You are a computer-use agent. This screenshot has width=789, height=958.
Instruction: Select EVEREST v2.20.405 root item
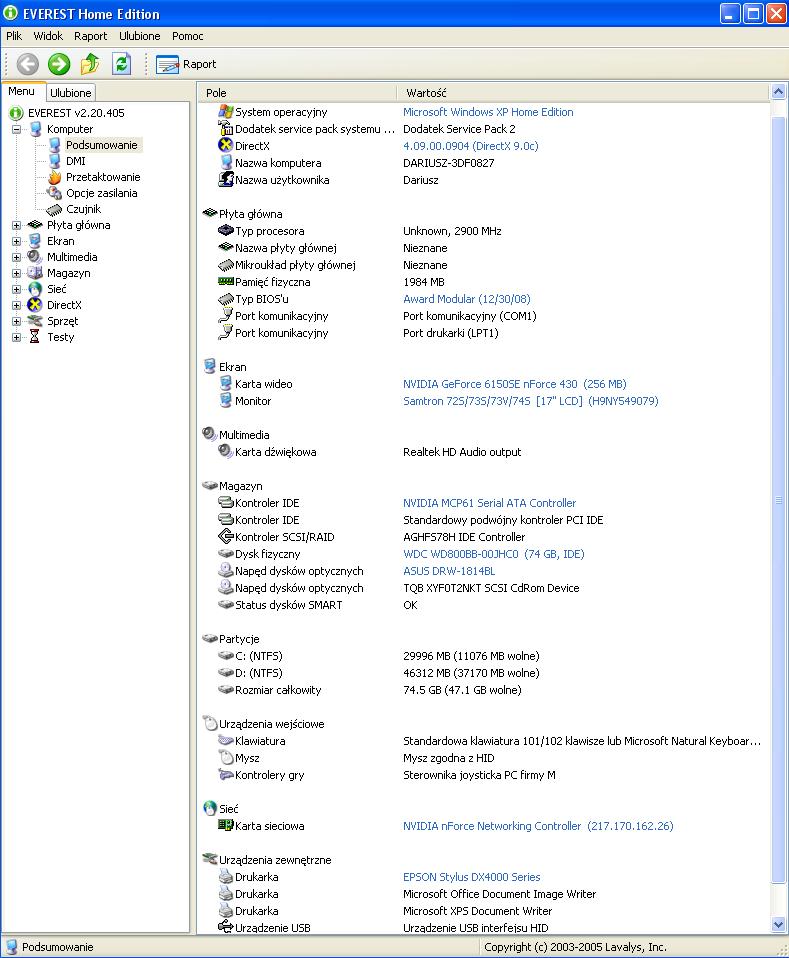(76, 113)
